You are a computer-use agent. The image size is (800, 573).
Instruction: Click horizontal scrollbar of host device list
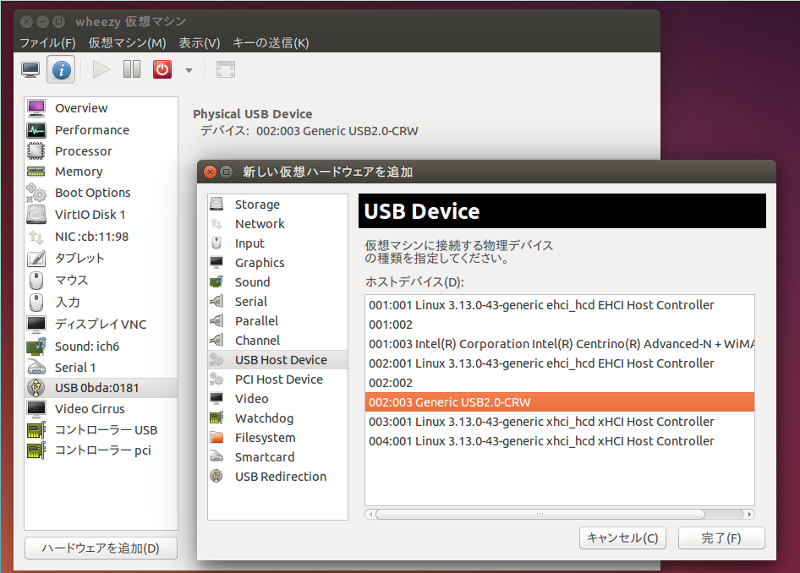coord(540,514)
